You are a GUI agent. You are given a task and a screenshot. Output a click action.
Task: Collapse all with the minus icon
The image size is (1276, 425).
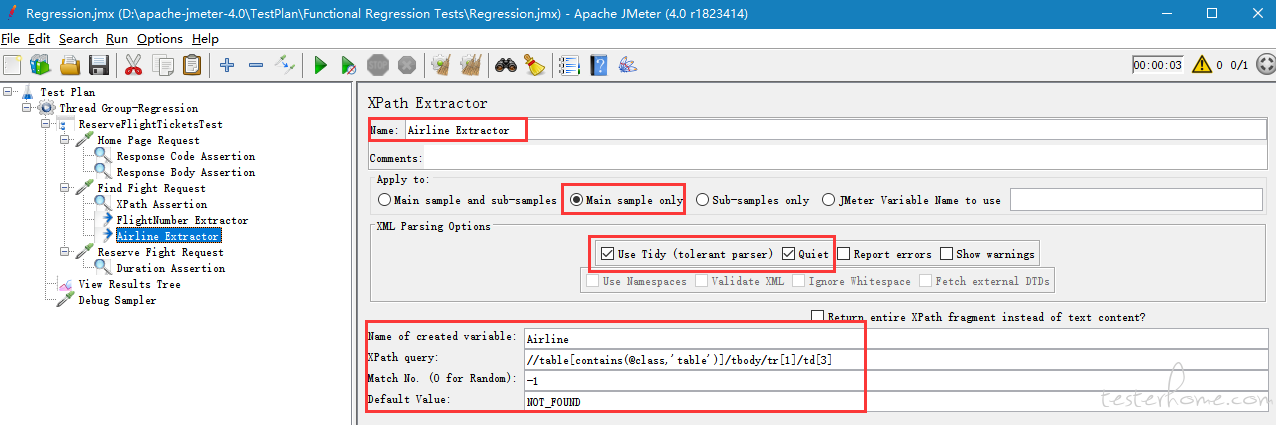coord(256,65)
